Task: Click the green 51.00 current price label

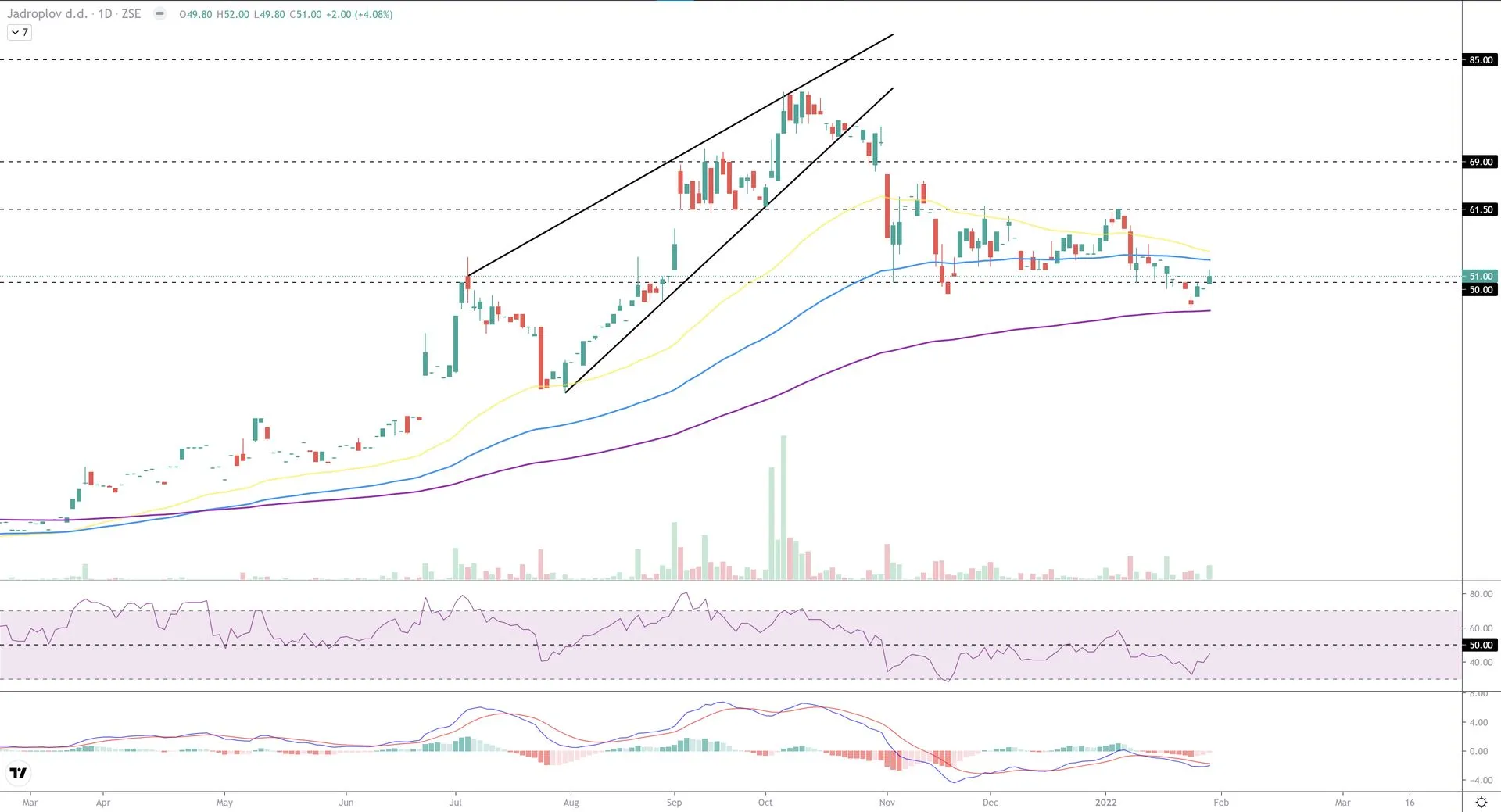Action: click(1480, 276)
